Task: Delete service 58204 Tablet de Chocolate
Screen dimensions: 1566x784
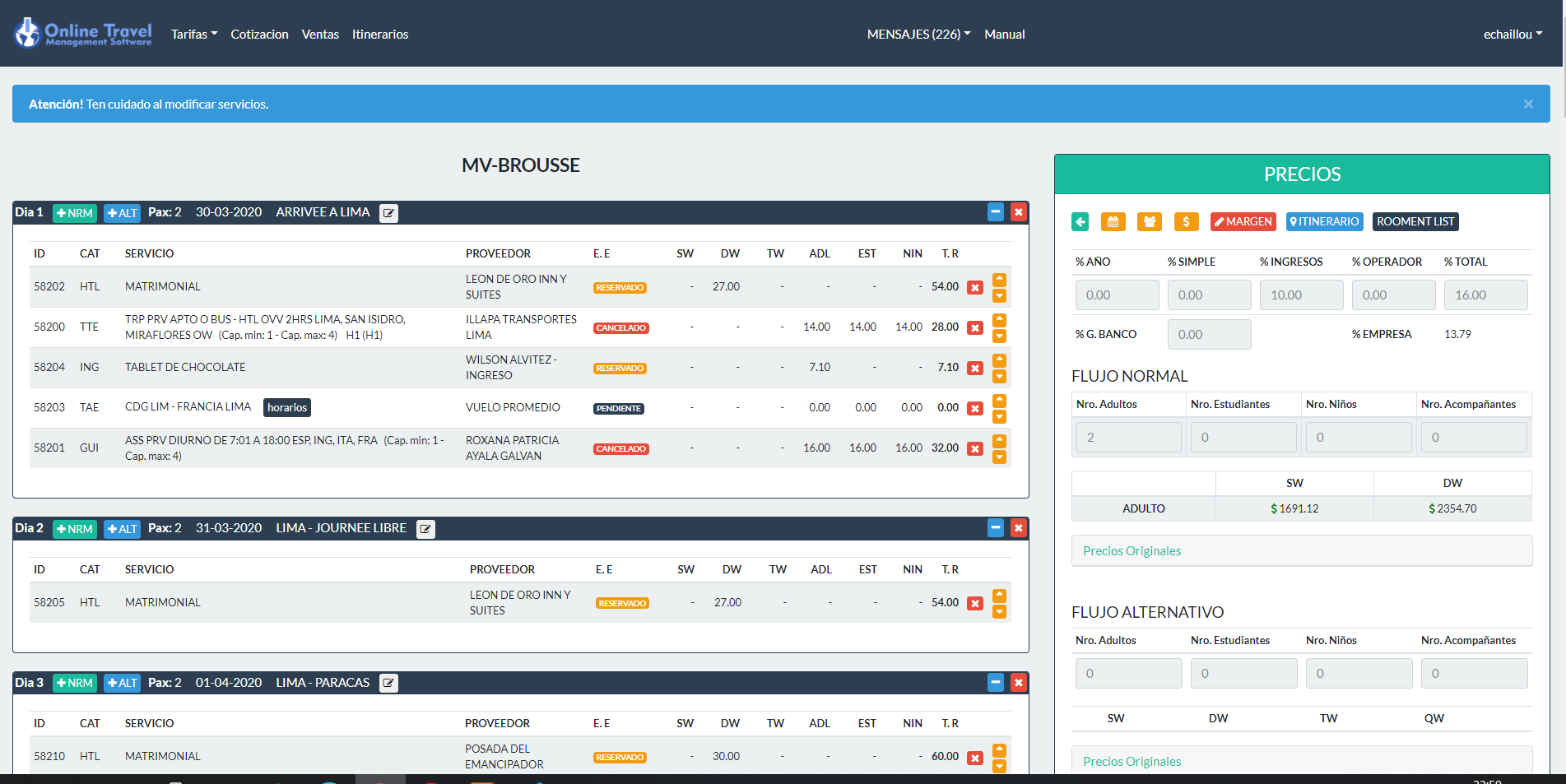Action: click(x=975, y=368)
